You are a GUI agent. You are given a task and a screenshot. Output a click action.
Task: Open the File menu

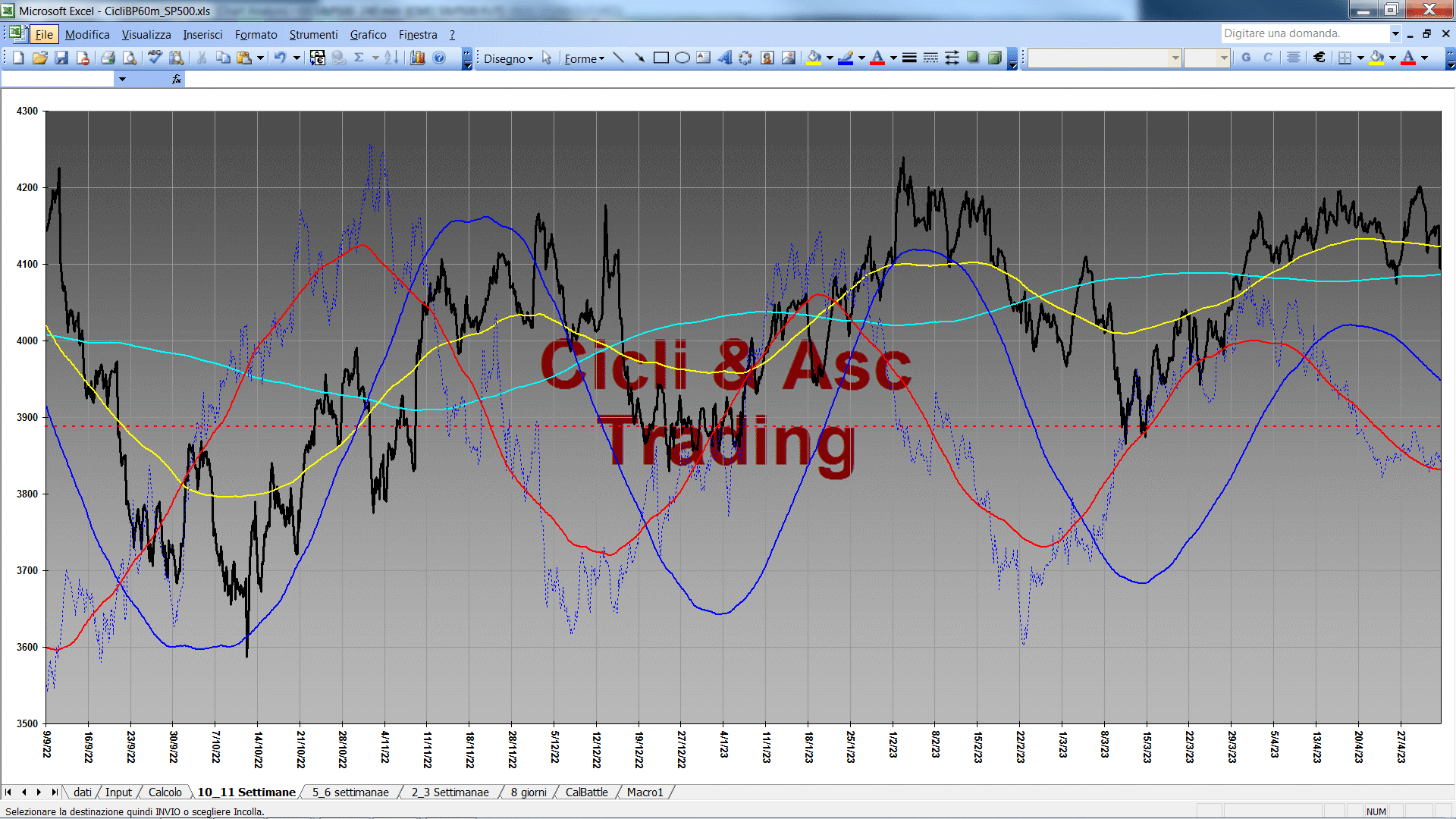point(44,35)
